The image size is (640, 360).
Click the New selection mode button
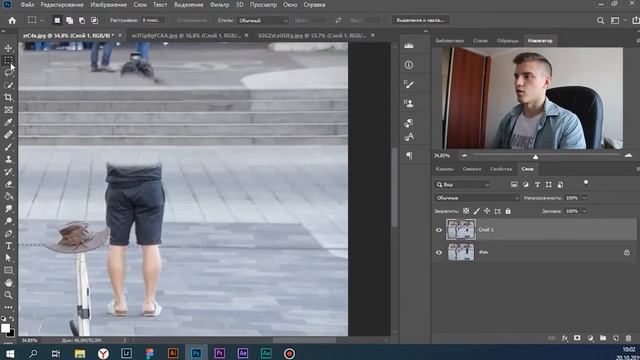pos(57,20)
